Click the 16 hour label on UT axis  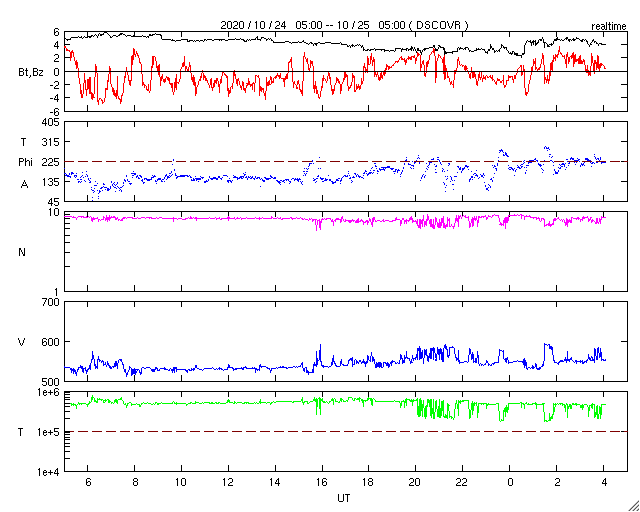(x=322, y=482)
